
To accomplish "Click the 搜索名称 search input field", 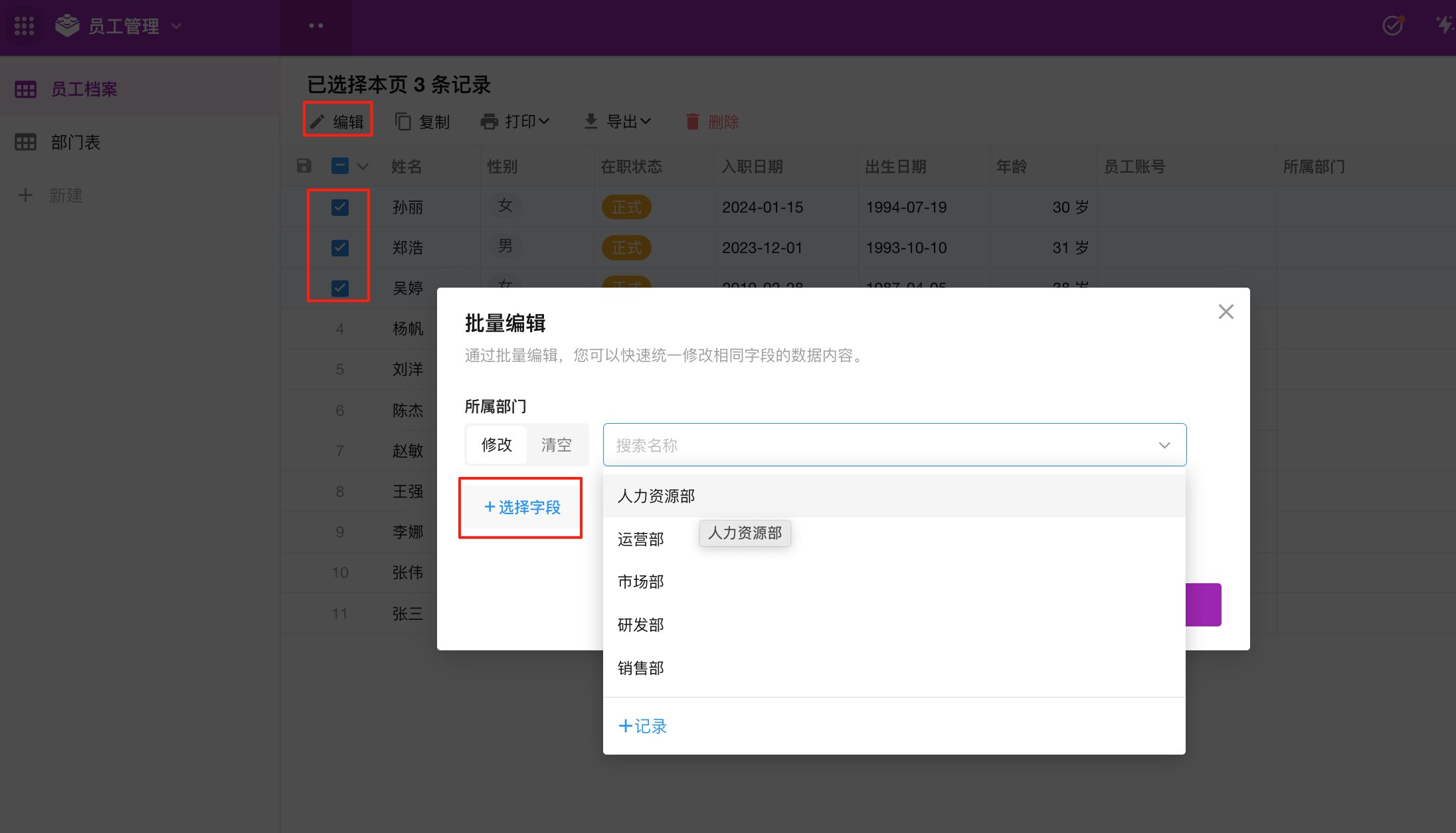I will (895, 445).
